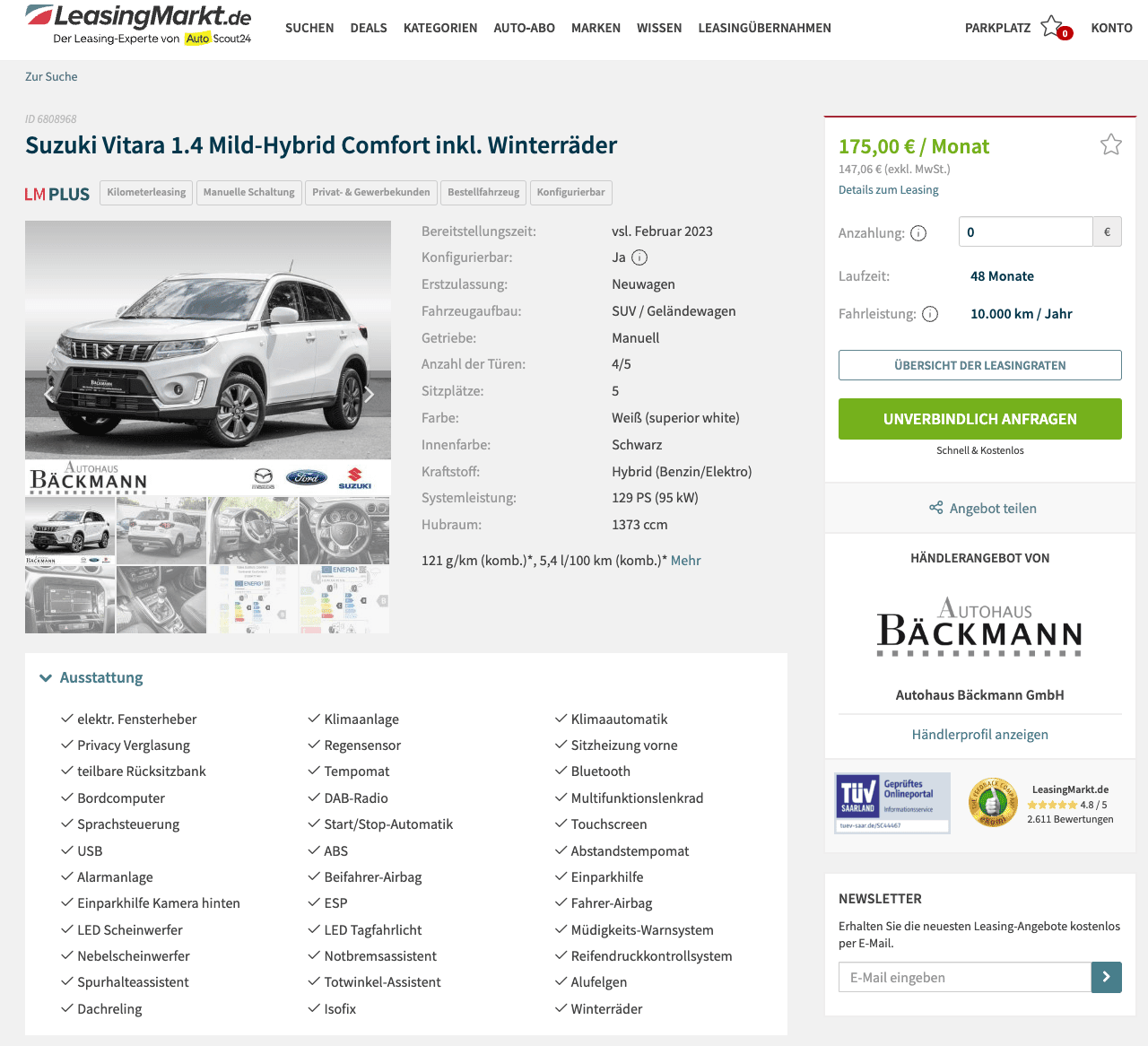Focus the Anzahlung amount input field
The height and width of the screenshot is (1046, 1148).
coord(1025,231)
